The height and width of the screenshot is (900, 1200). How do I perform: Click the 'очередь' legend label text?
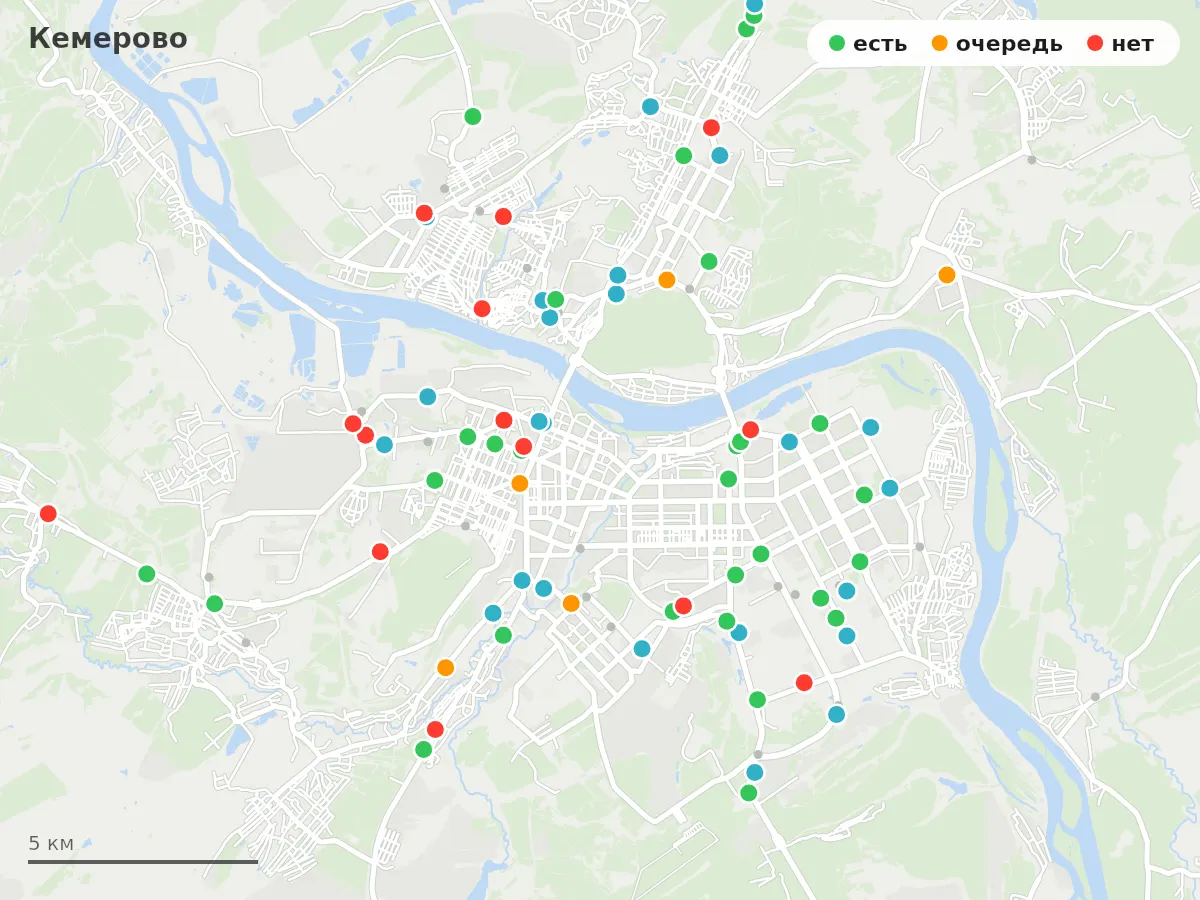tap(1009, 44)
